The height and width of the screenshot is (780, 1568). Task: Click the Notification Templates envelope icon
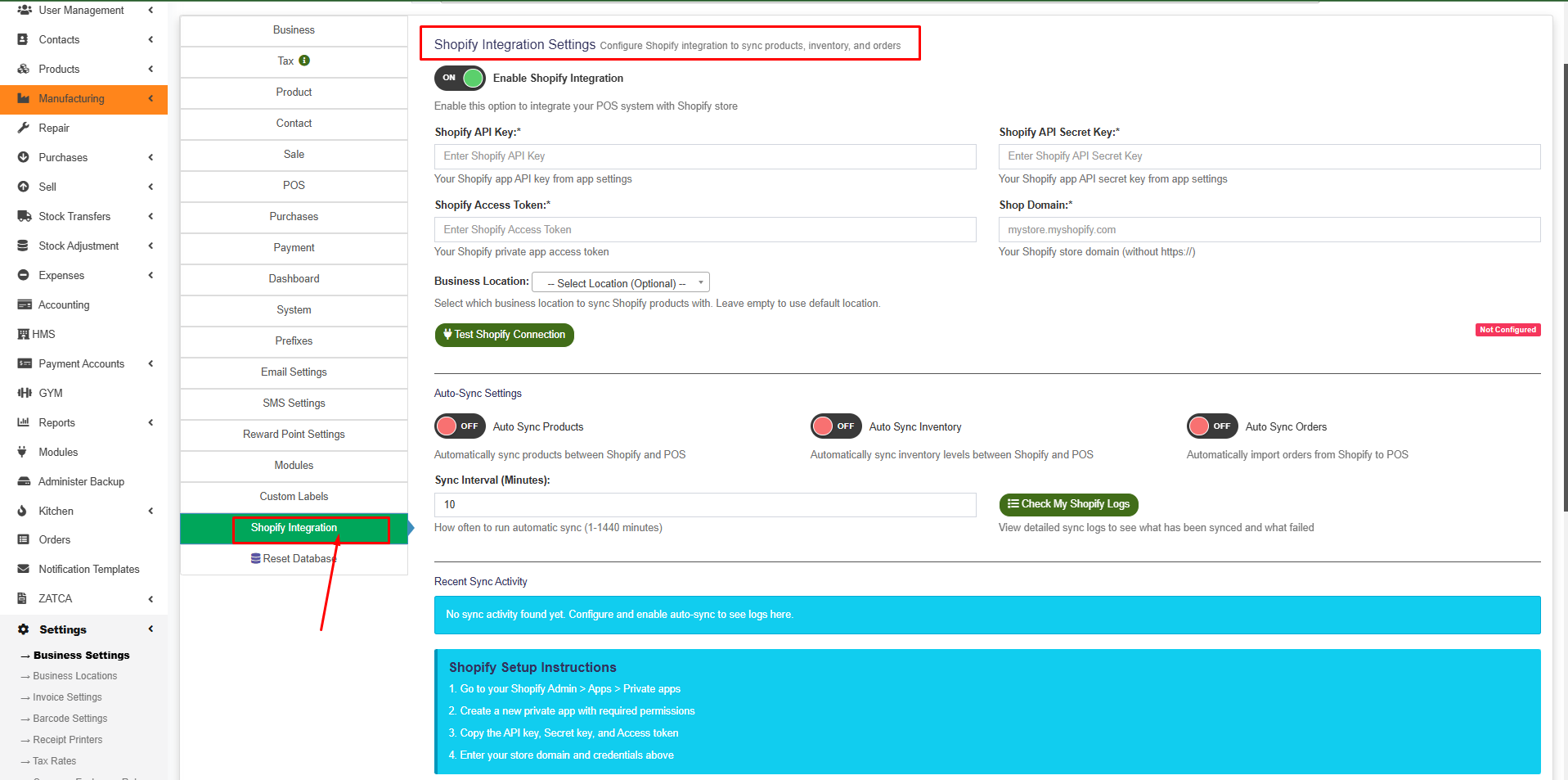click(x=24, y=569)
